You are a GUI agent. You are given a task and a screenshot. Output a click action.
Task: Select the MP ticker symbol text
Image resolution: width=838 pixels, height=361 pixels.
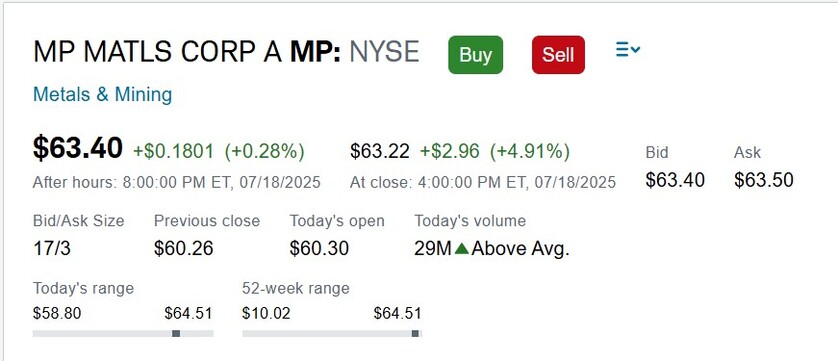tap(315, 52)
